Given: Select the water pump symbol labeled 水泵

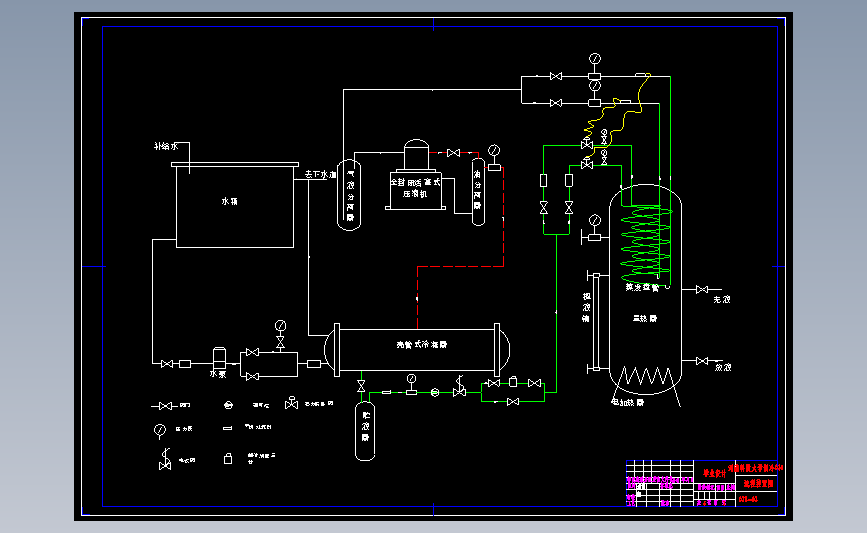Looking at the screenshot, I should 219,358.
